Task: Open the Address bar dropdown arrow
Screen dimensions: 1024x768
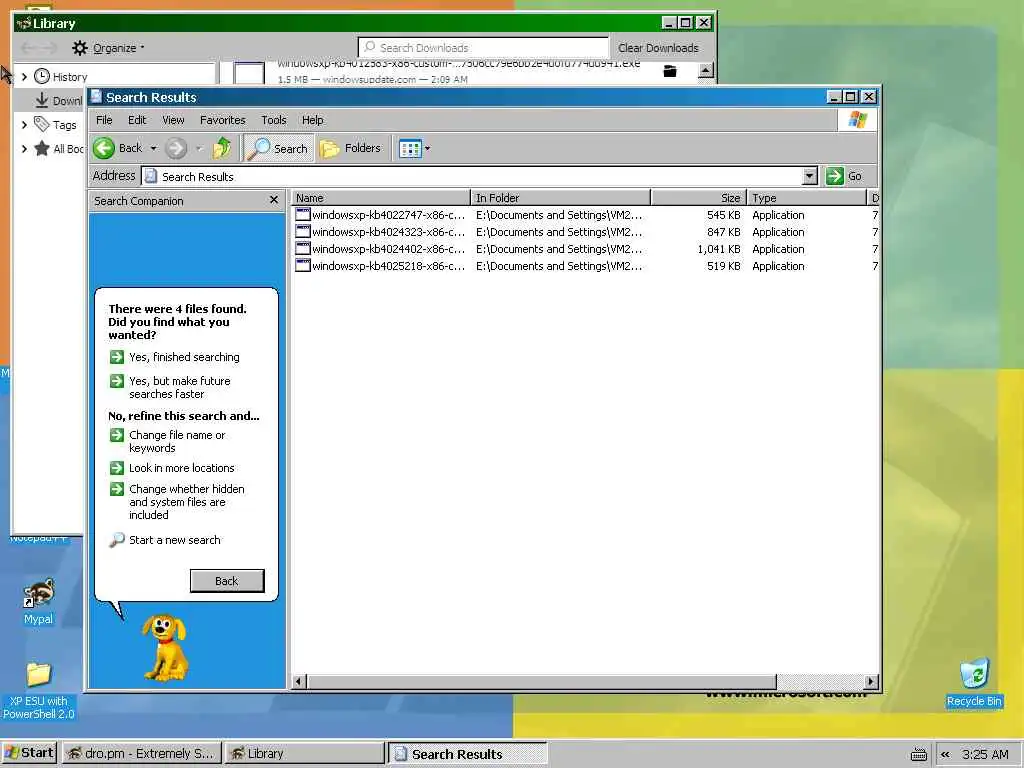Action: point(810,176)
